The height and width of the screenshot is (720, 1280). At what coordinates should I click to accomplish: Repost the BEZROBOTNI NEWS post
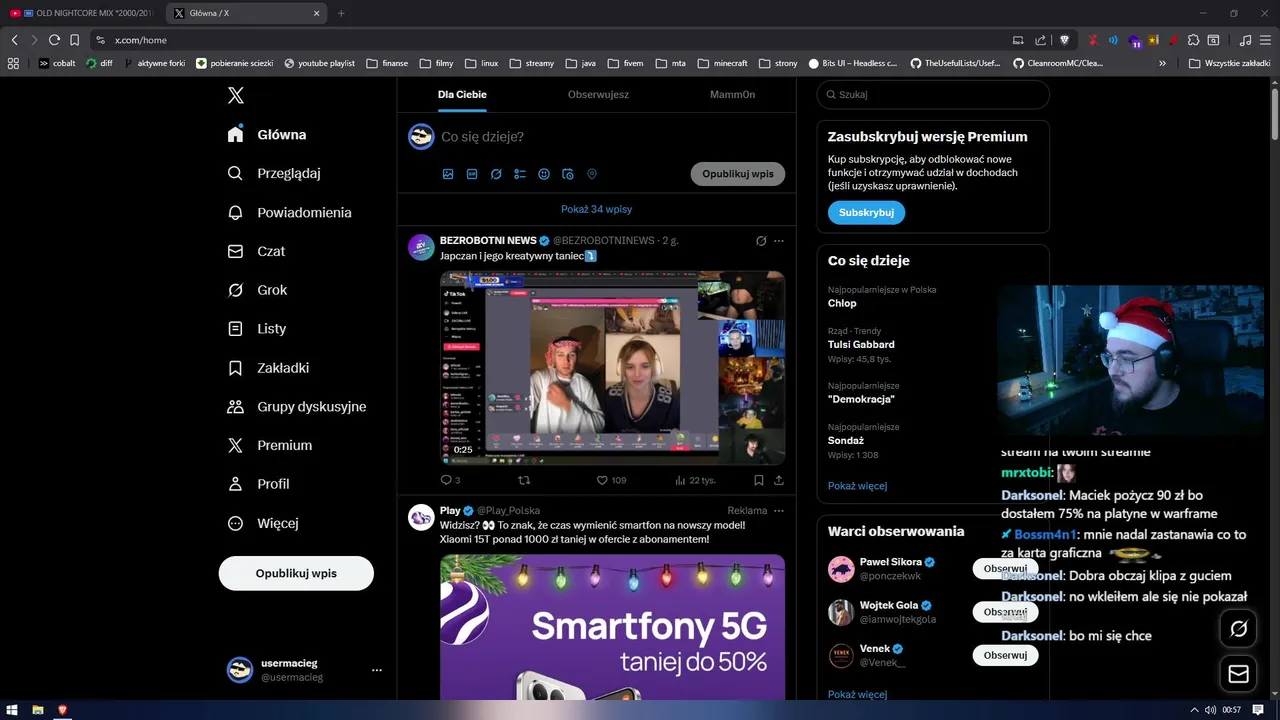pos(524,480)
